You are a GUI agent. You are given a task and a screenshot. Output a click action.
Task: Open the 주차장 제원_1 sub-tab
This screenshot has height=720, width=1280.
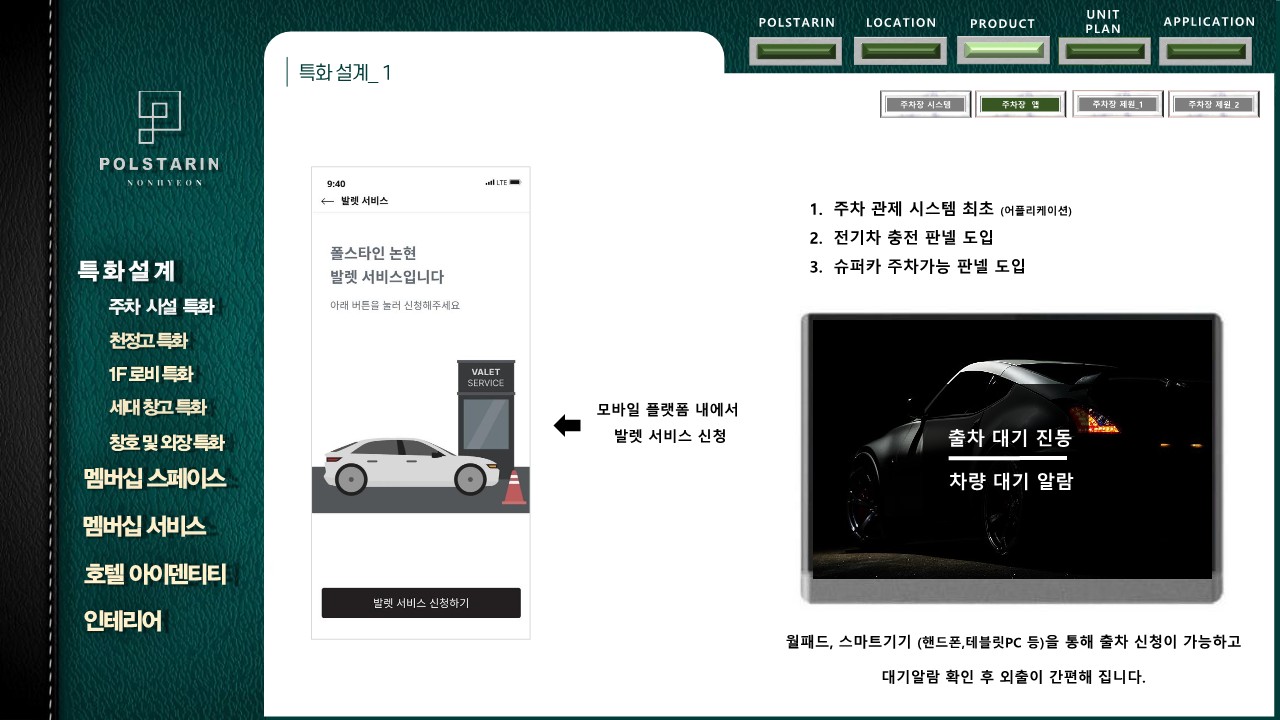pyautogui.click(x=1117, y=104)
